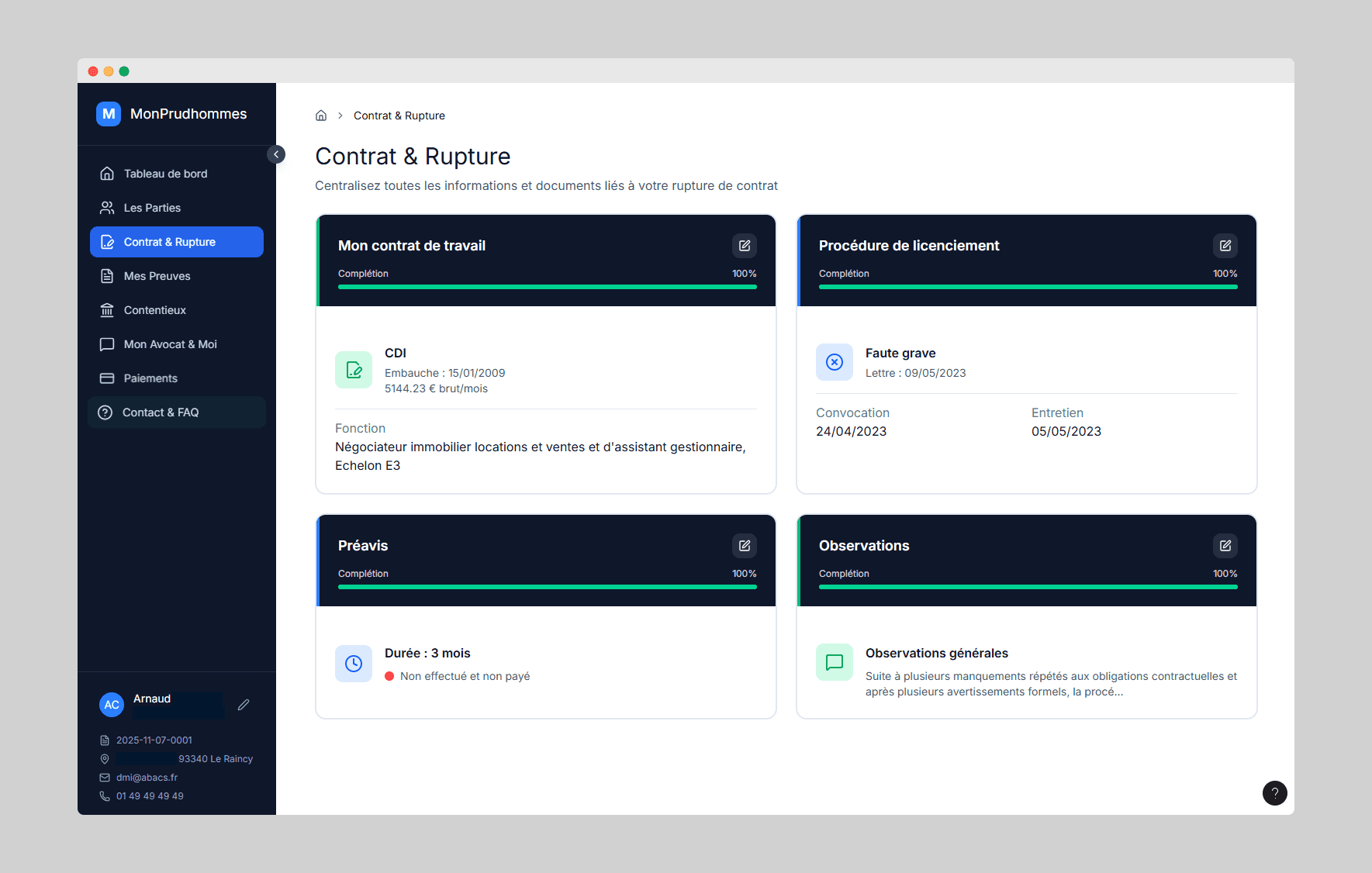Click the CDI contract icon

[x=354, y=370]
